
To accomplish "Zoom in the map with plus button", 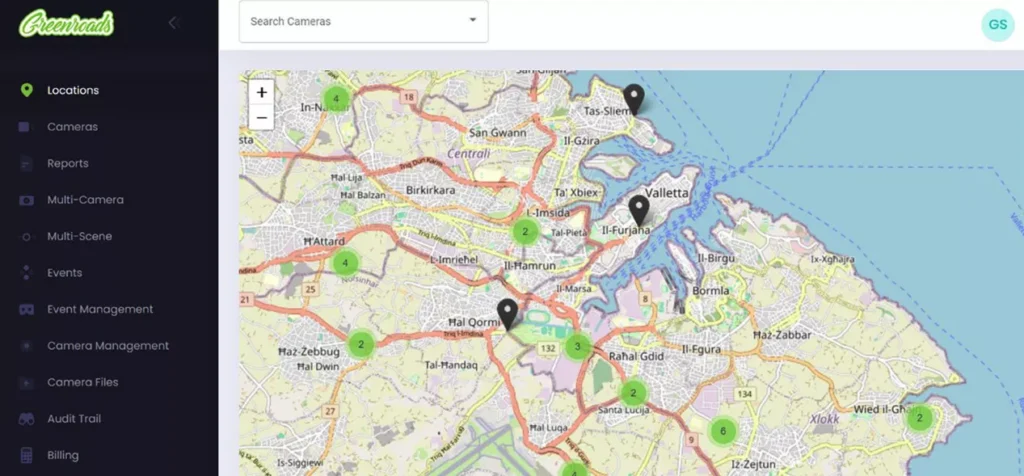I will [261, 92].
